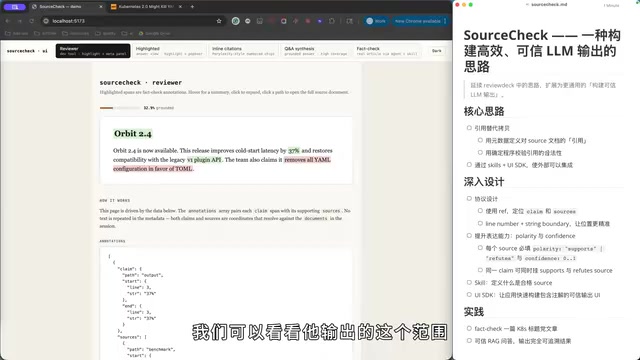Image resolution: width=640 pixels, height=360 pixels.
Task: Click the grounded percentage progress bar
Action: pos(120,108)
